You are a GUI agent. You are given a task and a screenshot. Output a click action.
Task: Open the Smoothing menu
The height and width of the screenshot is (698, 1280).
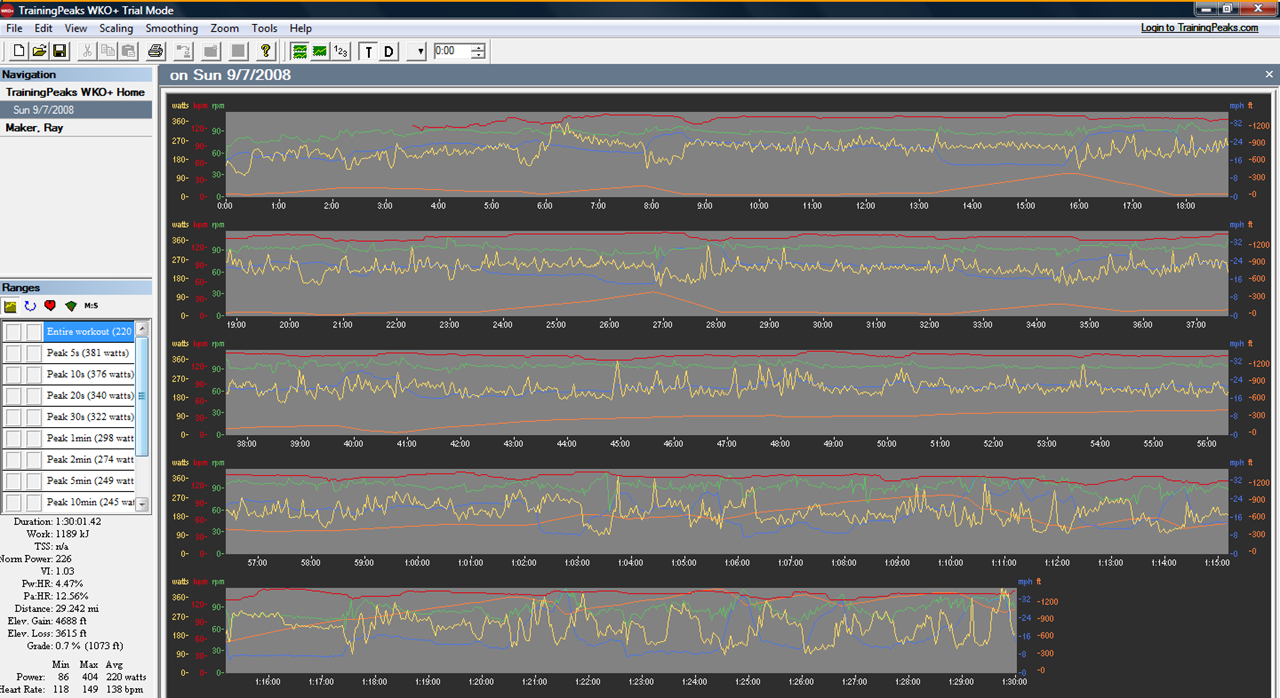(x=172, y=28)
